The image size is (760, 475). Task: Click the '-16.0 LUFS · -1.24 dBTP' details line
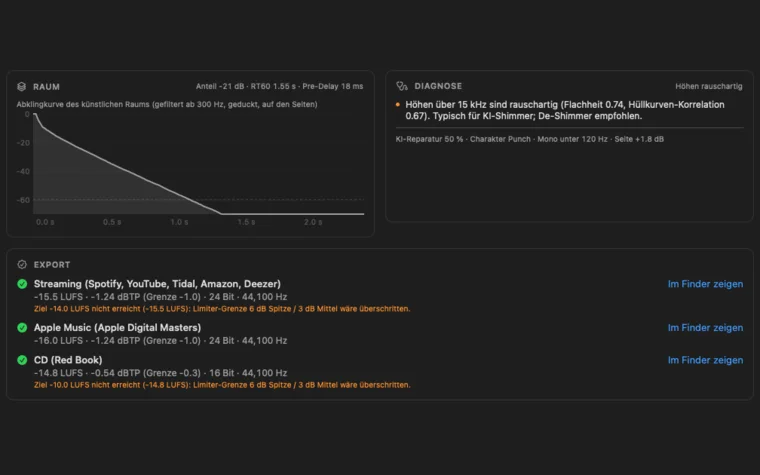click(x=160, y=341)
